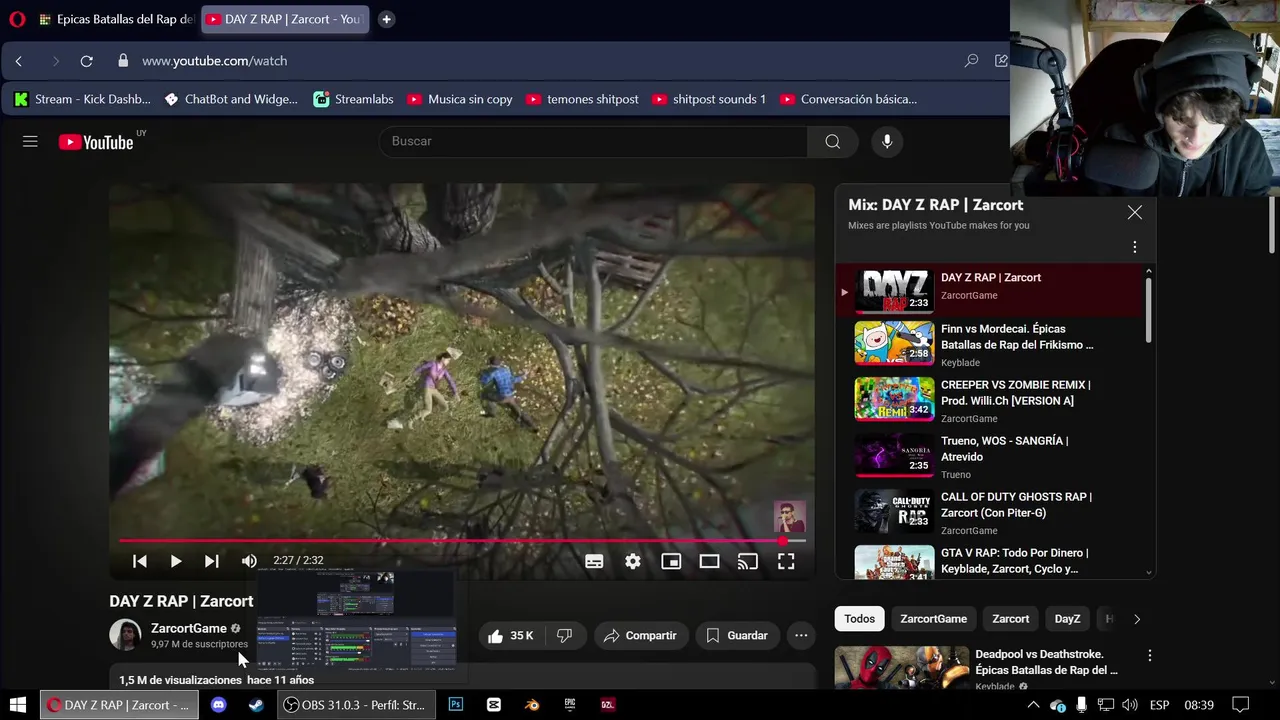Open options for Deadpool vs Deathstroke video
The width and height of the screenshot is (1280, 720).
(1149, 656)
